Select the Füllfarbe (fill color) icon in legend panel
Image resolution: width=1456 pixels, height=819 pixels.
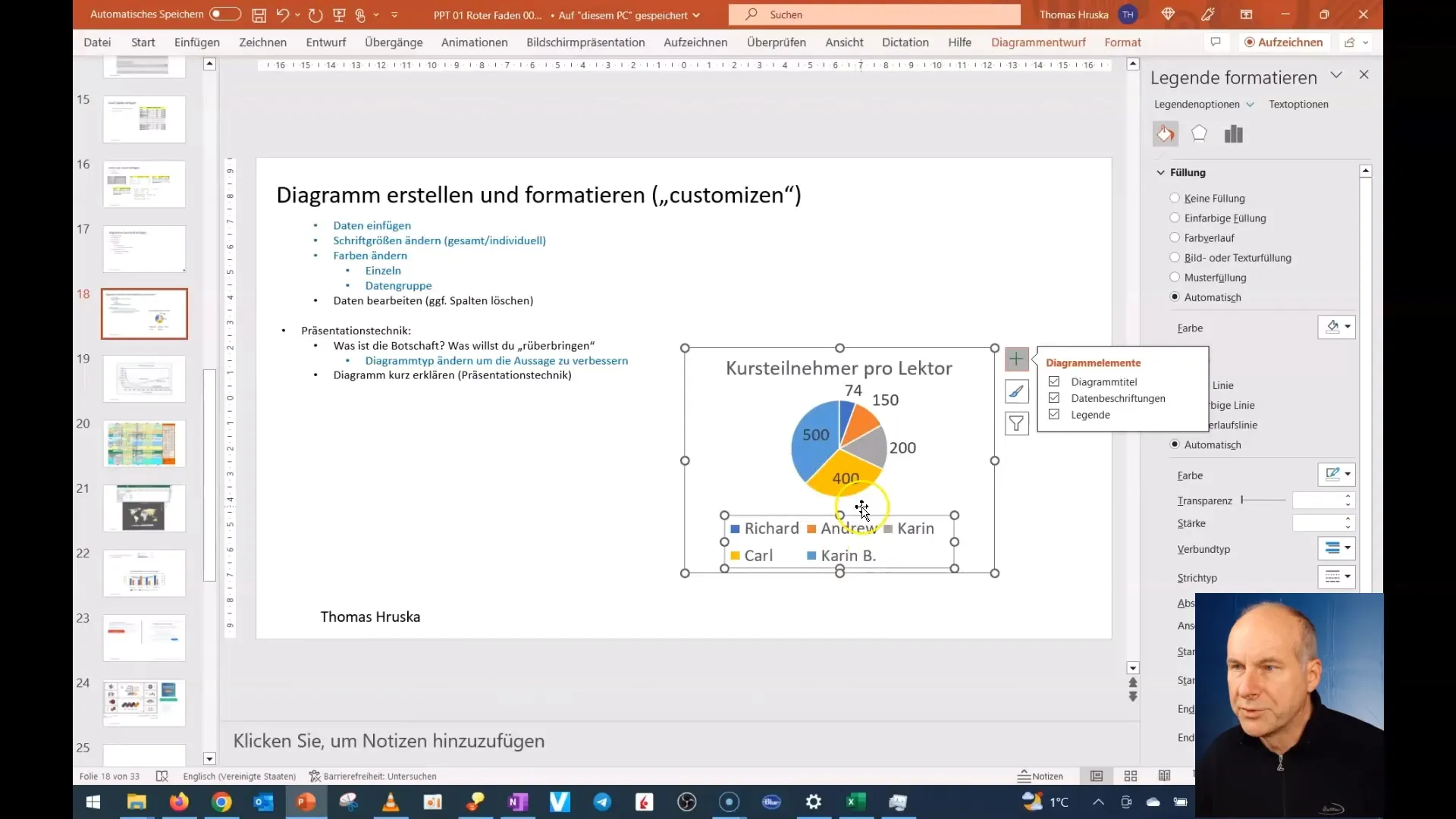click(x=1333, y=327)
